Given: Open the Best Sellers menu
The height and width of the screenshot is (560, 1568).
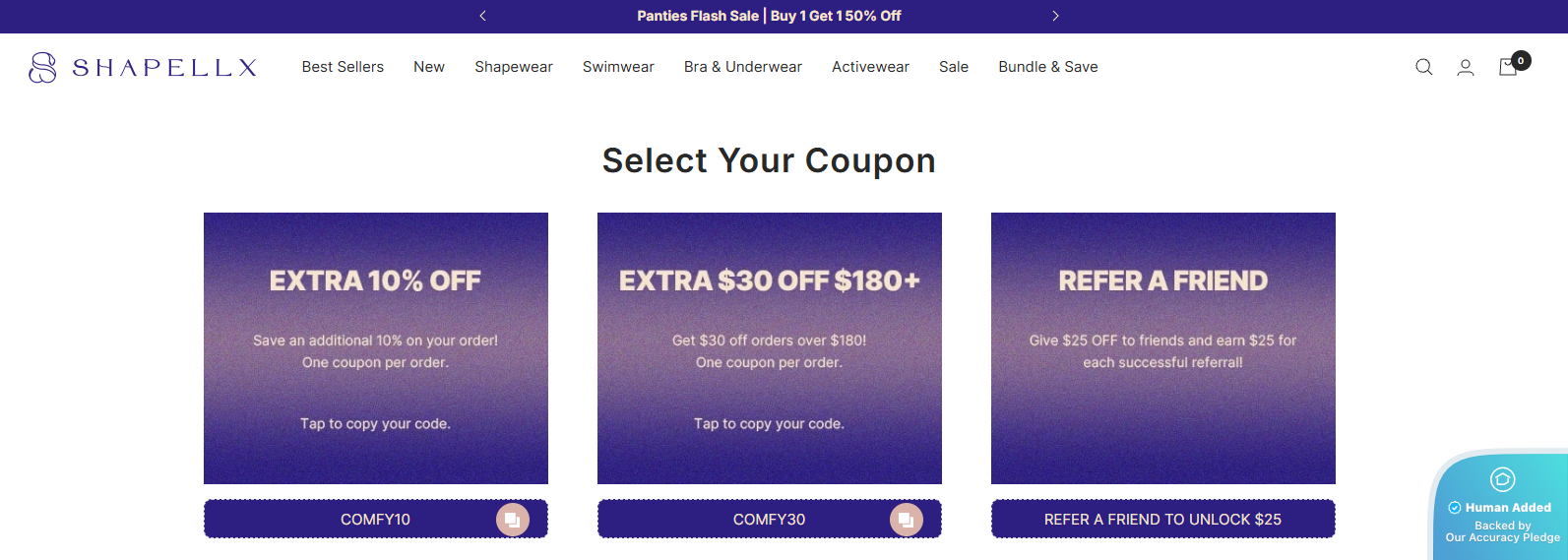Looking at the screenshot, I should click(x=343, y=67).
